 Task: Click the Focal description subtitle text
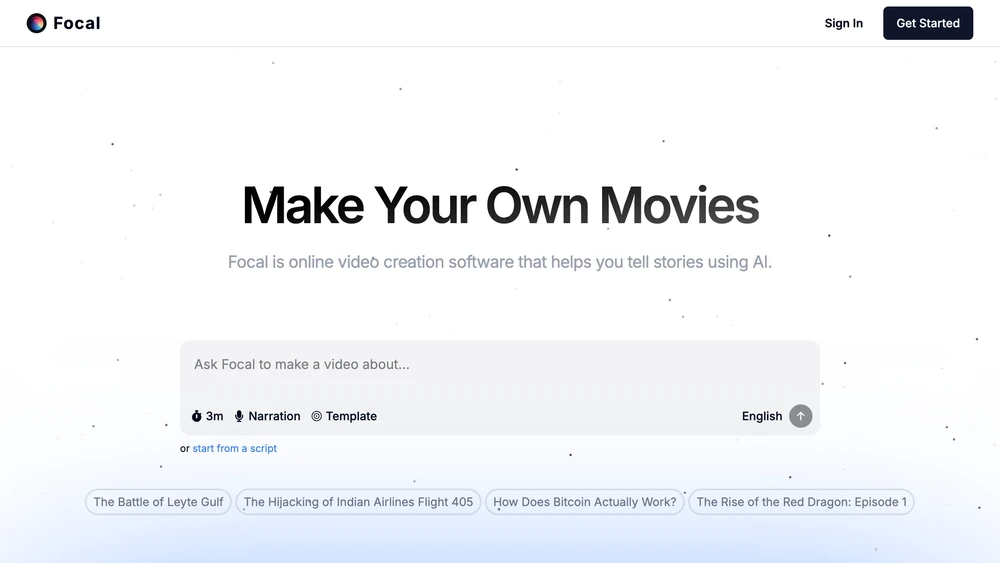[500, 262]
